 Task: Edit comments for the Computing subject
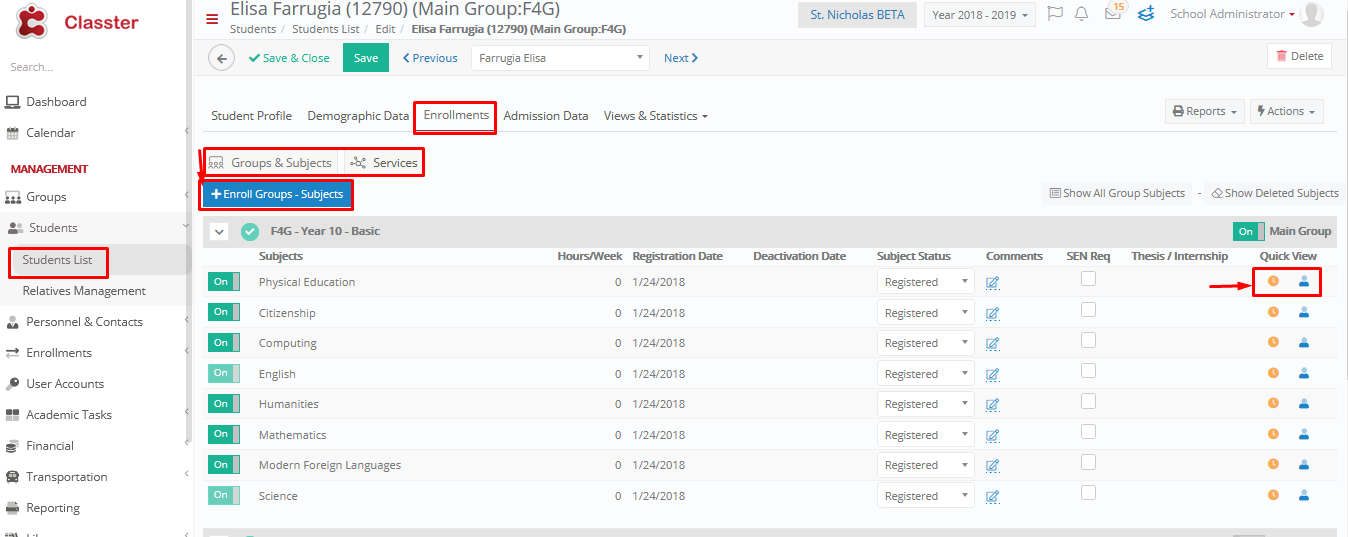[x=992, y=343]
